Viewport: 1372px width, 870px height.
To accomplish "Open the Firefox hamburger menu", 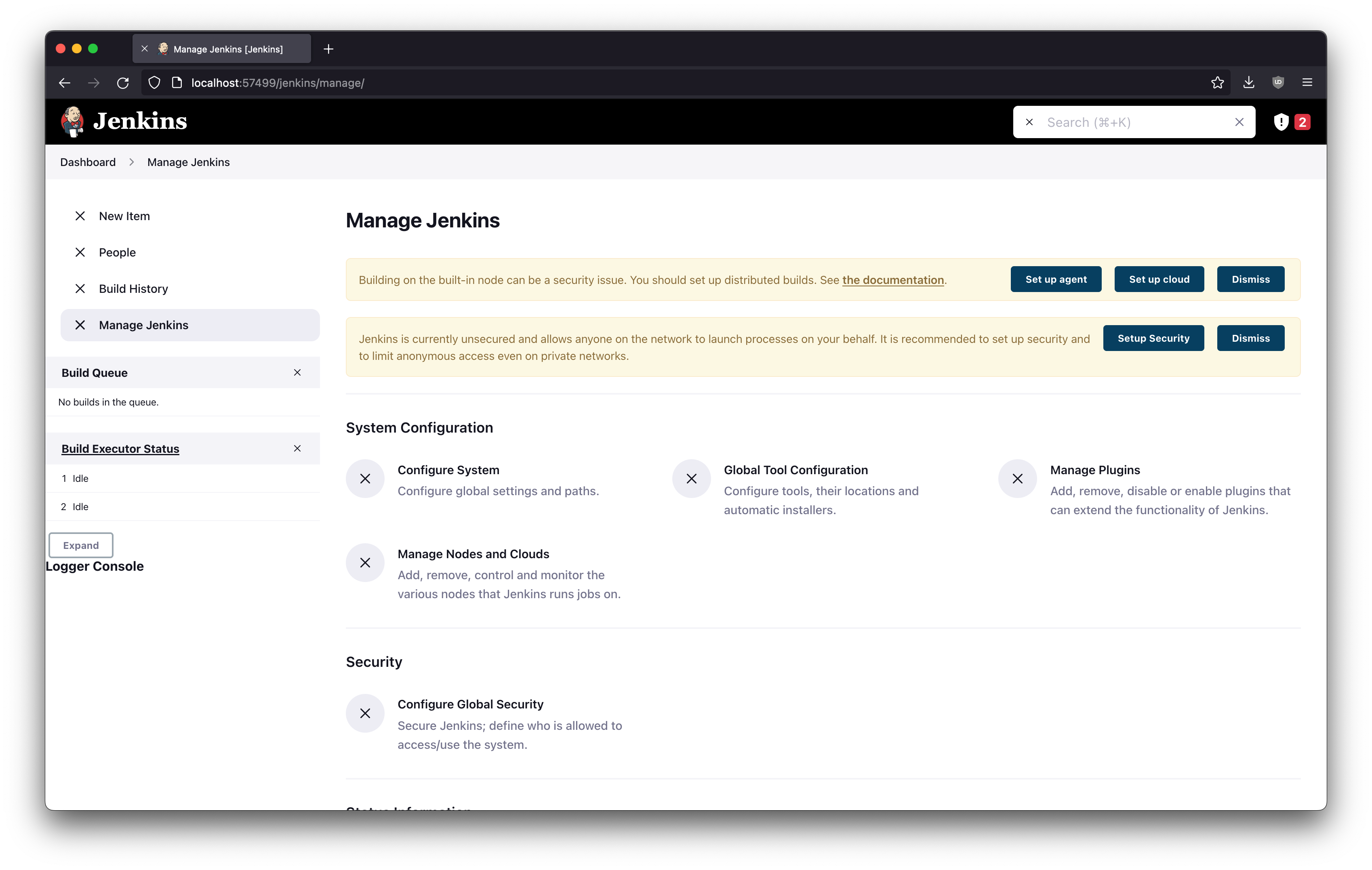I will pos(1307,83).
